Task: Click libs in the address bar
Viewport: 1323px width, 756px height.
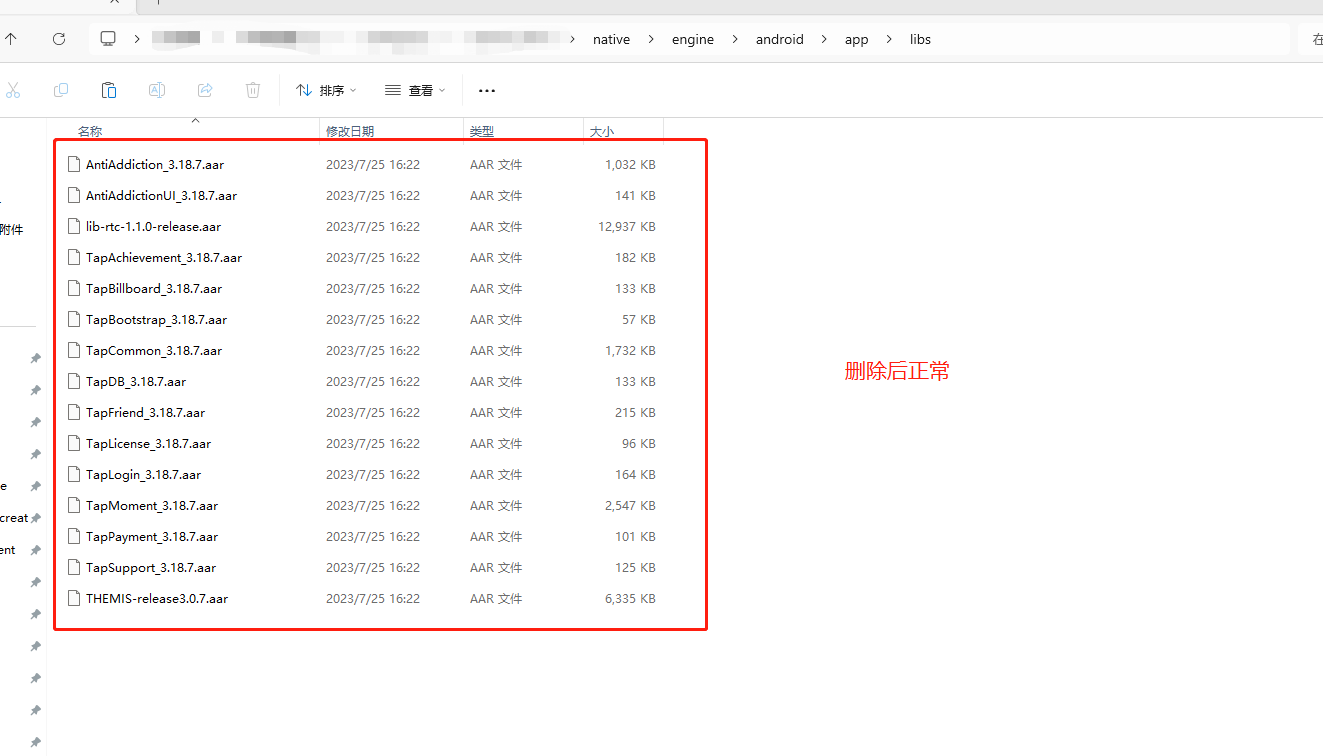Action: coord(920,39)
